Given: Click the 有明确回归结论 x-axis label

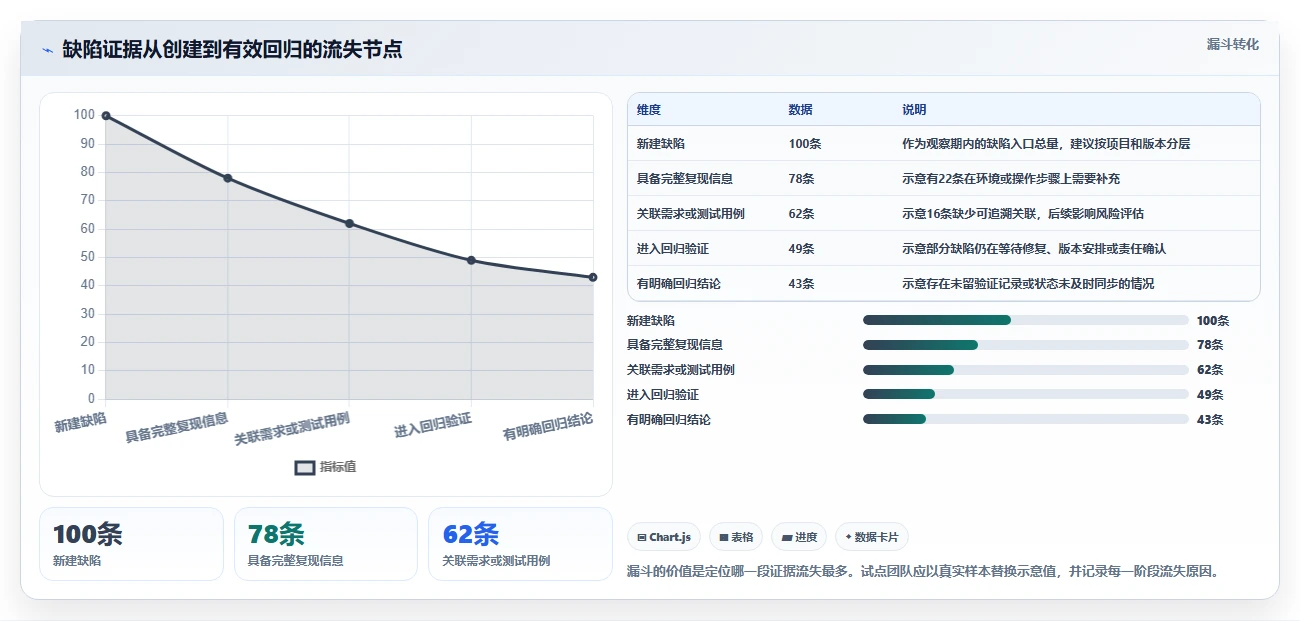Looking at the screenshot, I should coord(548,426).
